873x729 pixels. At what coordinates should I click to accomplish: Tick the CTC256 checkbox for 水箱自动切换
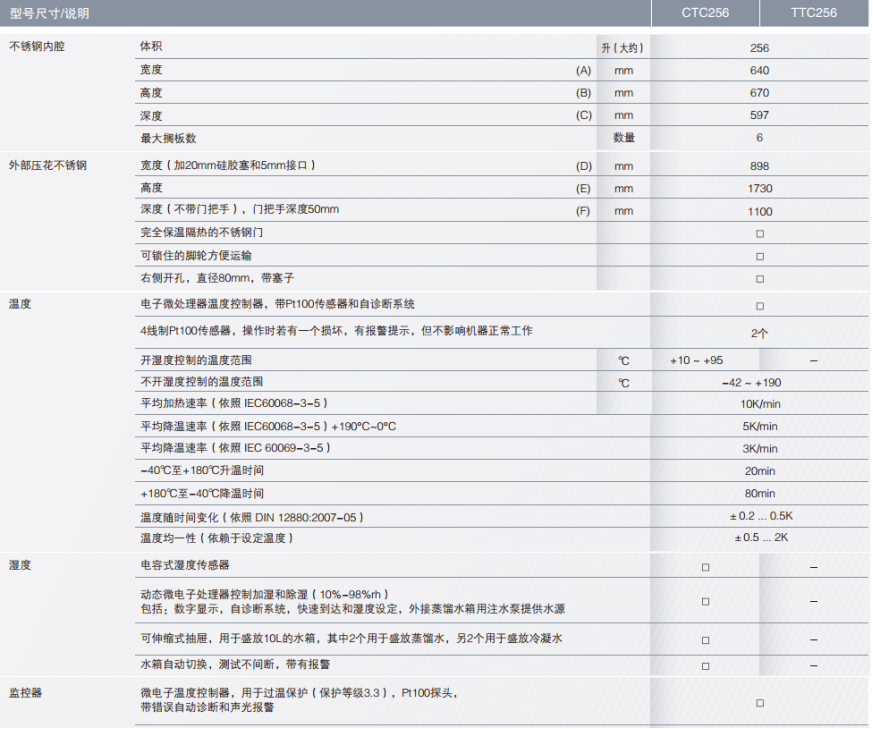click(705, 665)
